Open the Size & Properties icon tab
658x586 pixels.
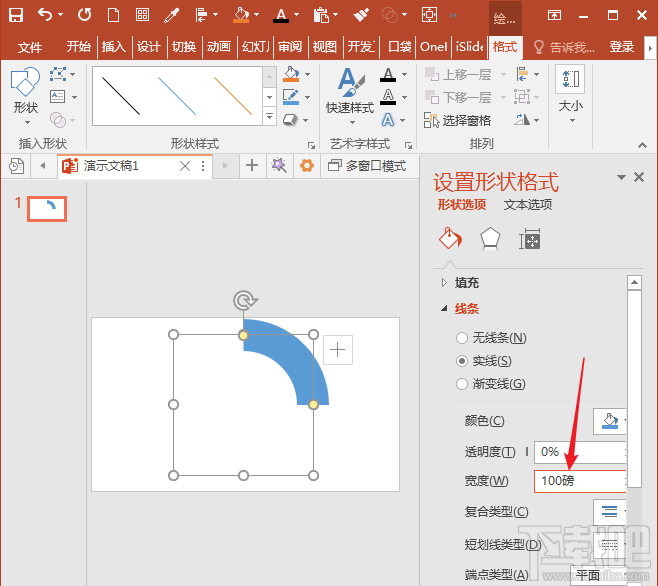[529, 238]
